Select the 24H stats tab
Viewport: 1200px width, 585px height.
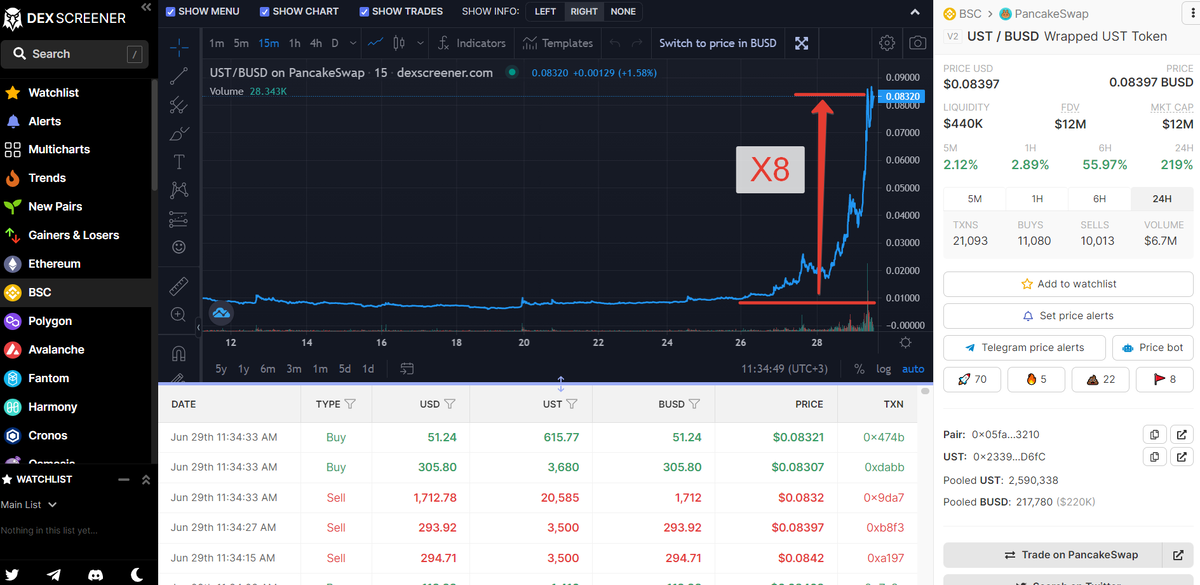(x=1161, y=199)
